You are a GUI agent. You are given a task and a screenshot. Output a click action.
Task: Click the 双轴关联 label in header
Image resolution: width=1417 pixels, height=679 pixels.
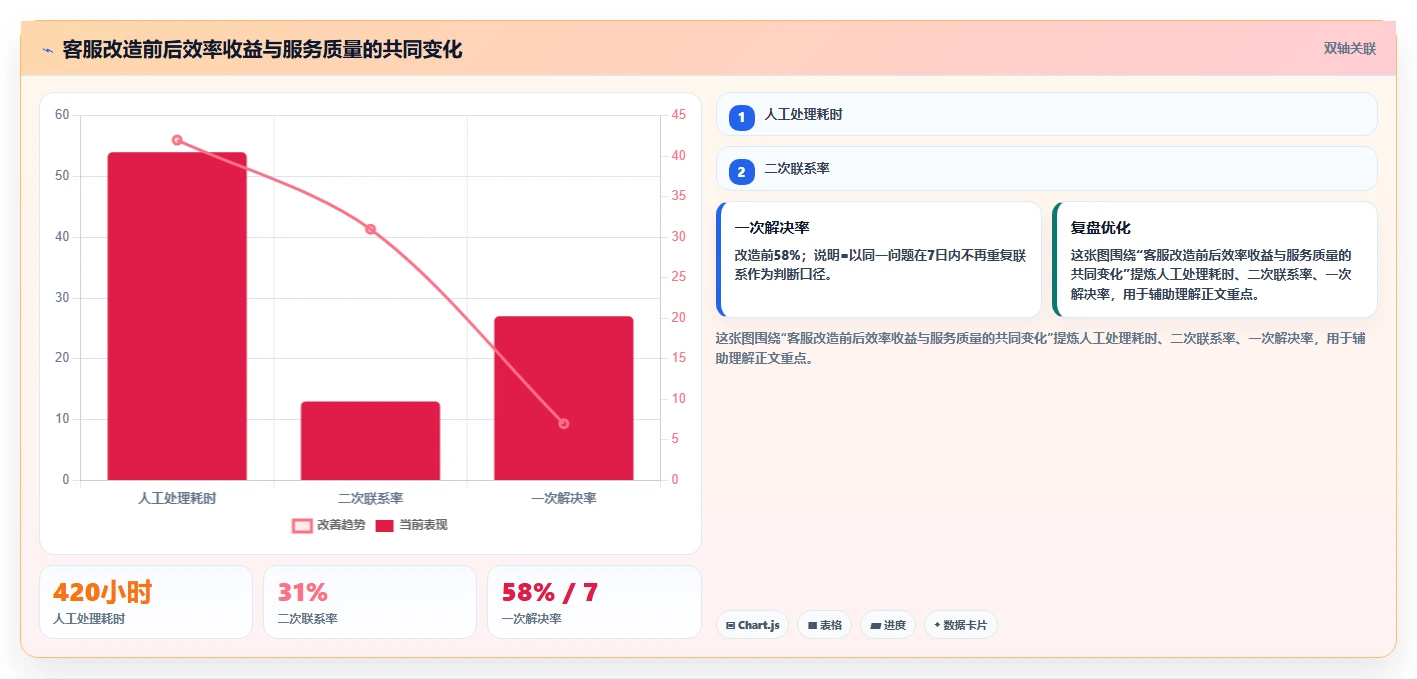tap(1350, 49)
